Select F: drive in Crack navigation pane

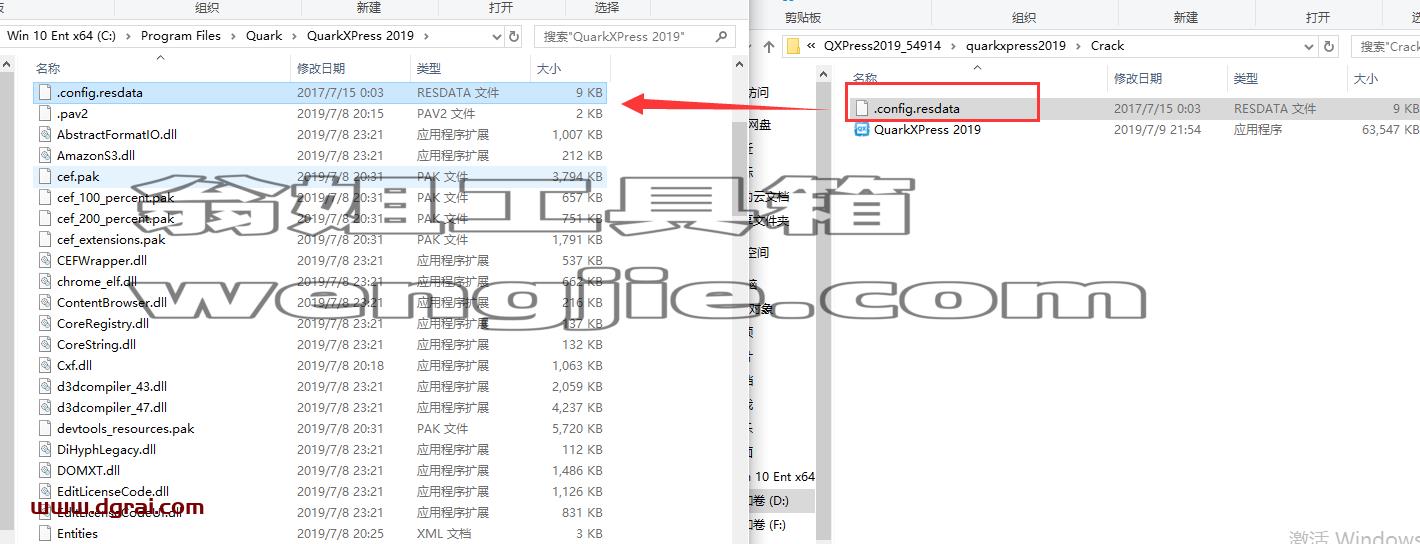(781, 524)
